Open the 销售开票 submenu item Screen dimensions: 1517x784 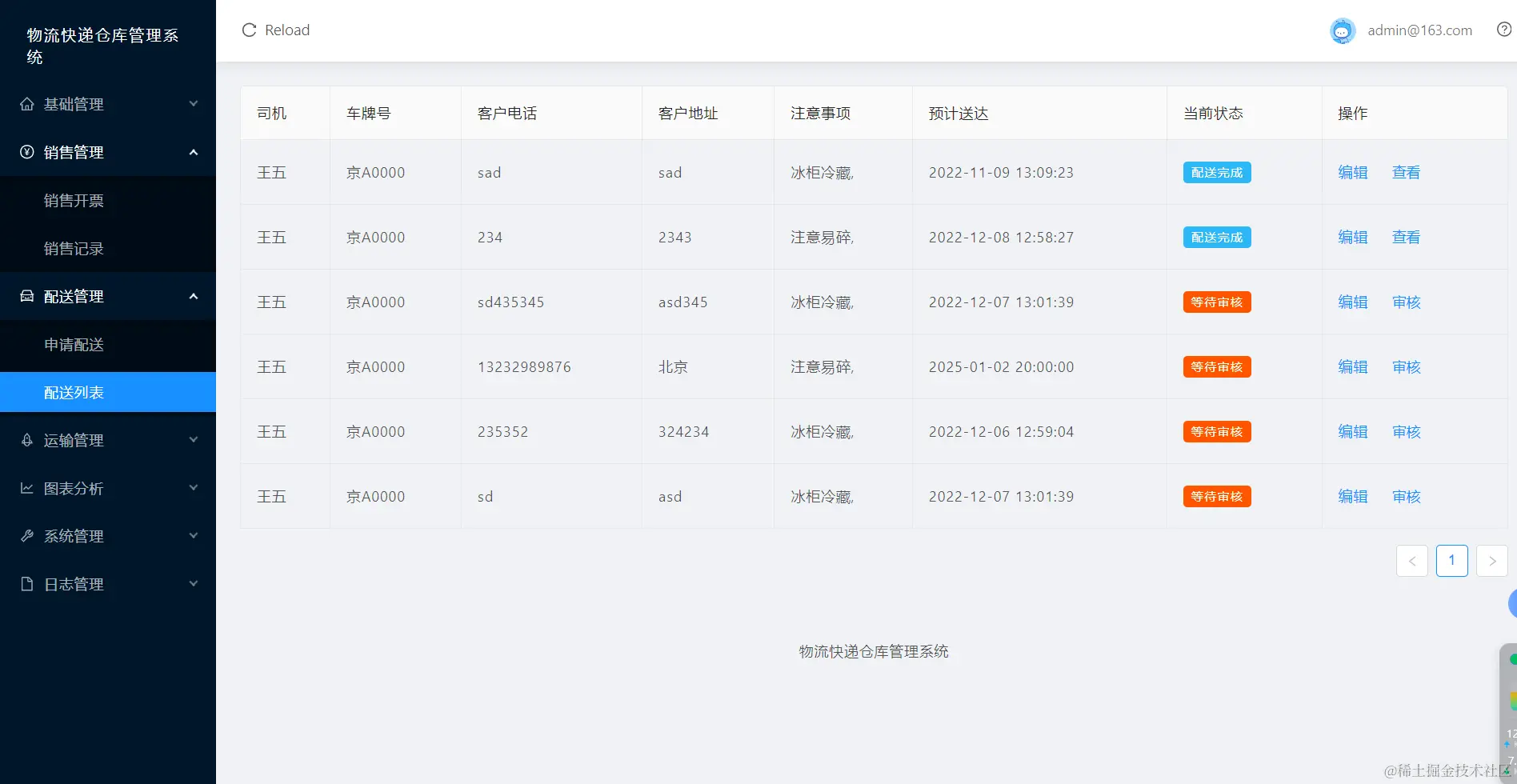coord(108,200)
